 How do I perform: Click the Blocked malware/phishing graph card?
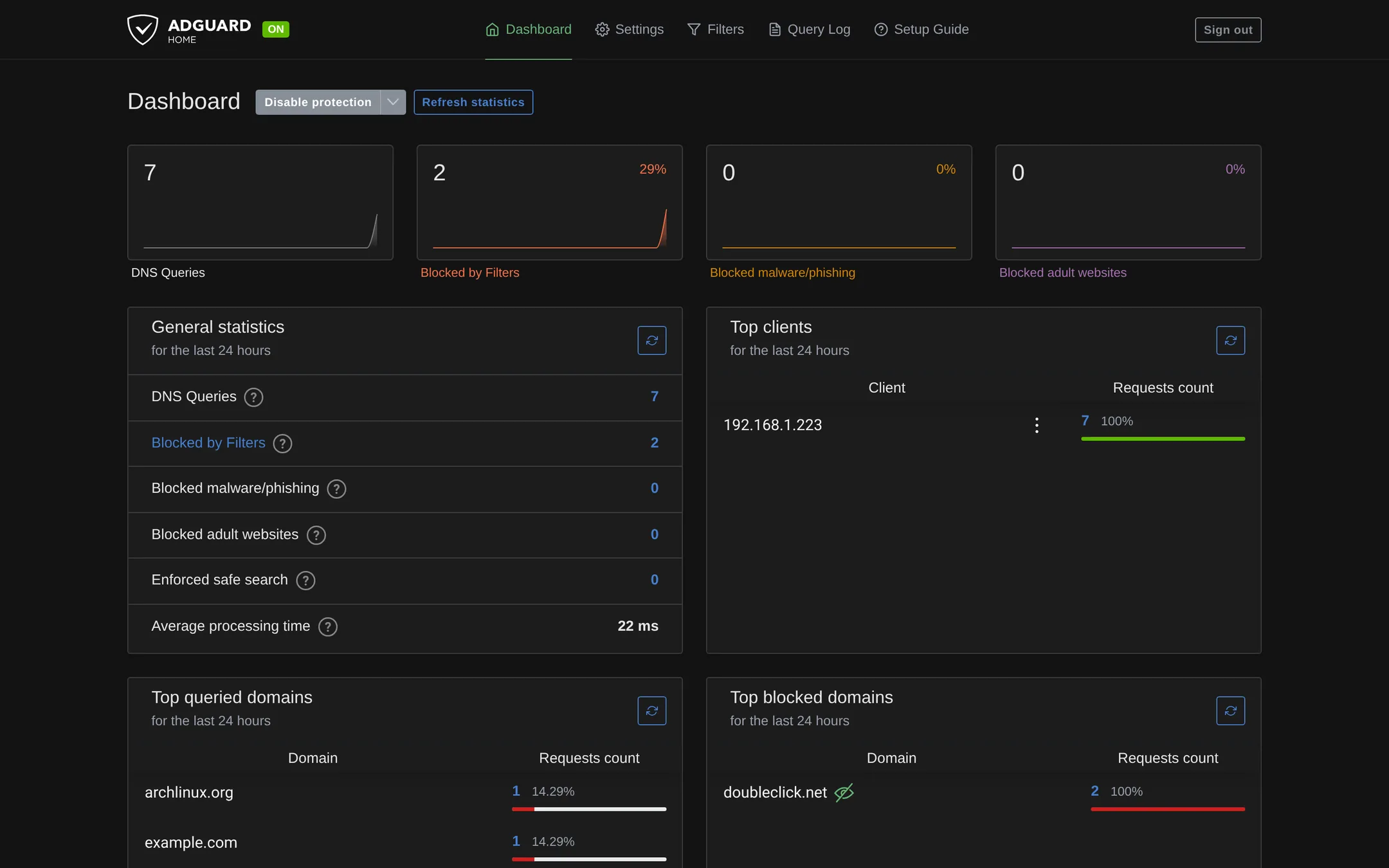(x=839, y=203)
